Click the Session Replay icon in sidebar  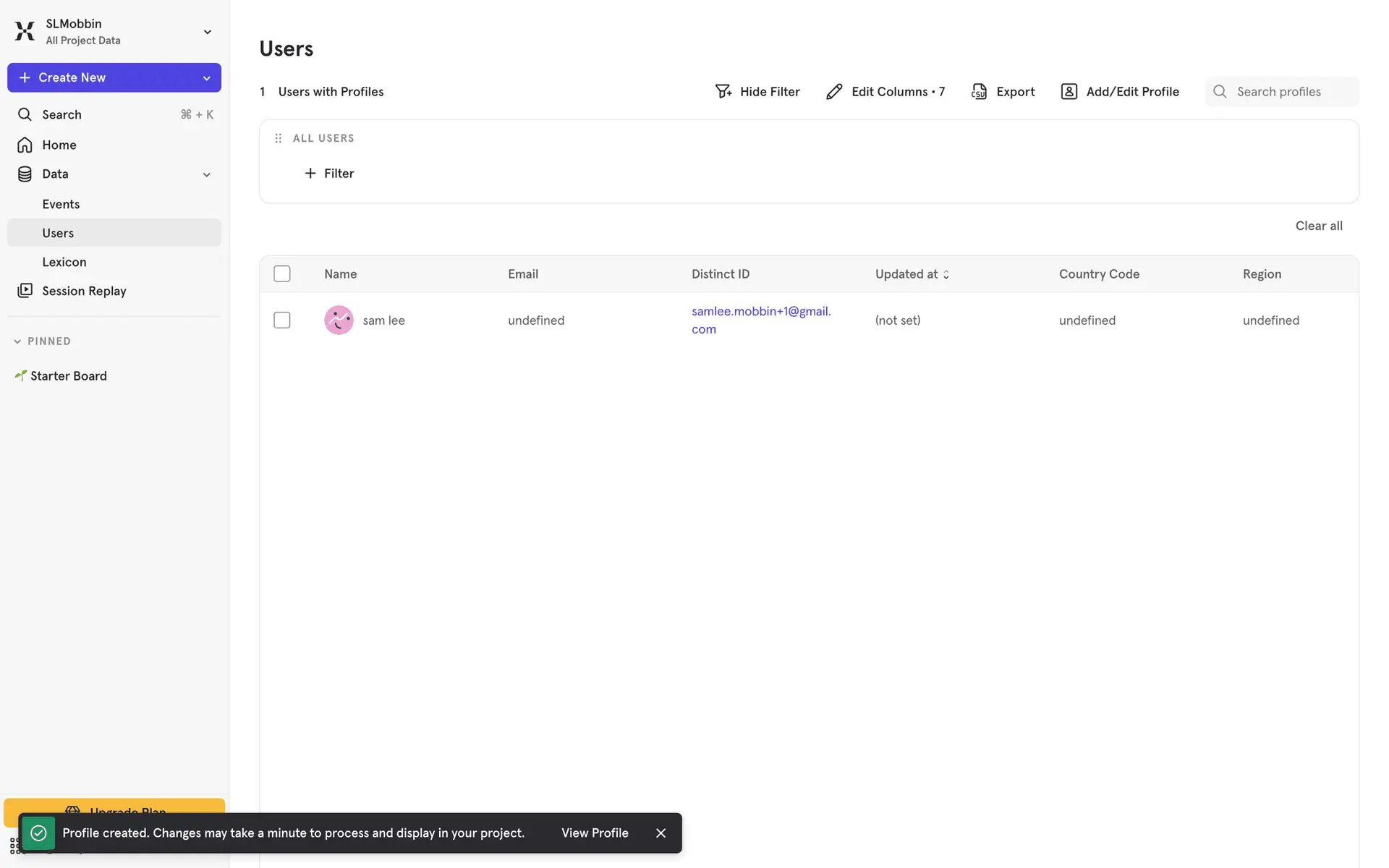(25, 290)
